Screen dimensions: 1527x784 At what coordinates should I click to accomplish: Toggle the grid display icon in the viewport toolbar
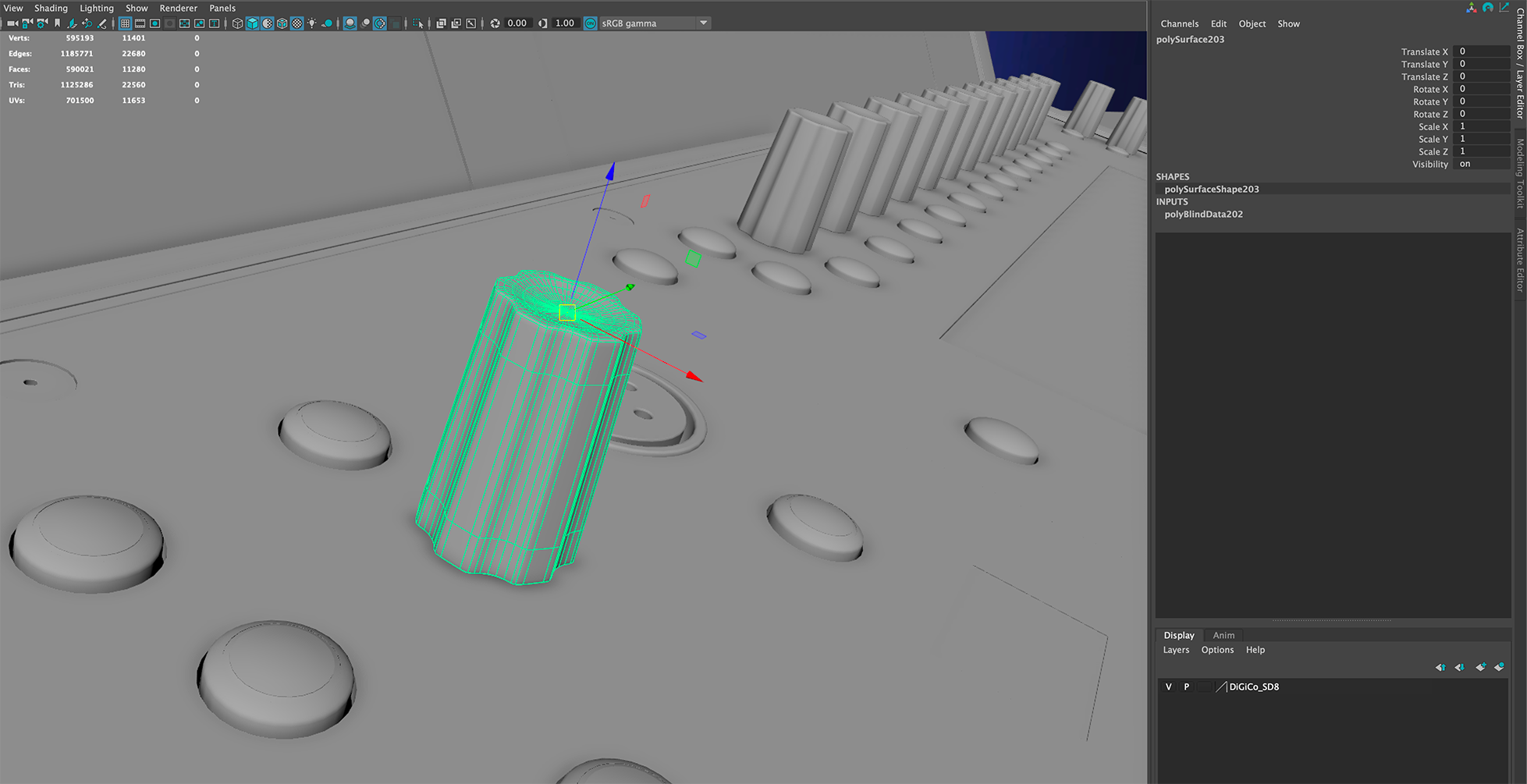pos(125,23)
